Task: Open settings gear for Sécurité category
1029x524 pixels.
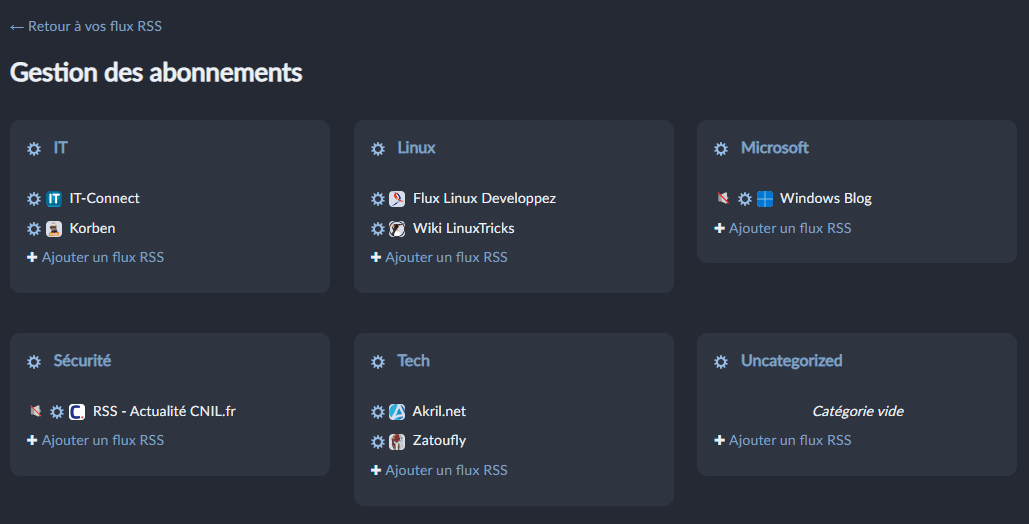Action: (x=34, y=362)
